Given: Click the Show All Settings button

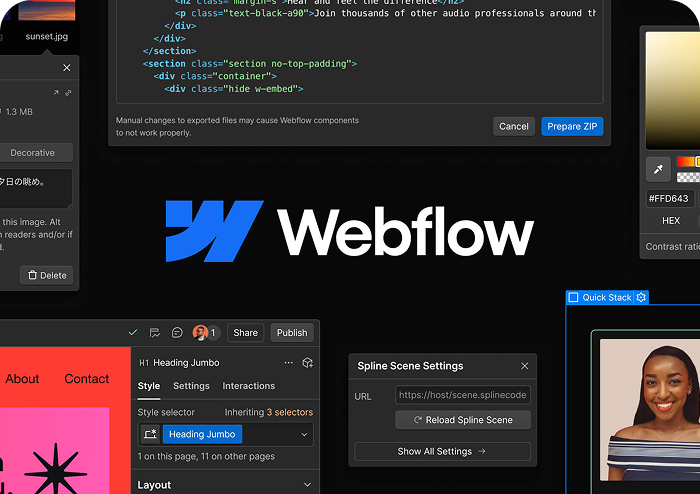Looking at the screenshot, I should click(x=442, y=451).
